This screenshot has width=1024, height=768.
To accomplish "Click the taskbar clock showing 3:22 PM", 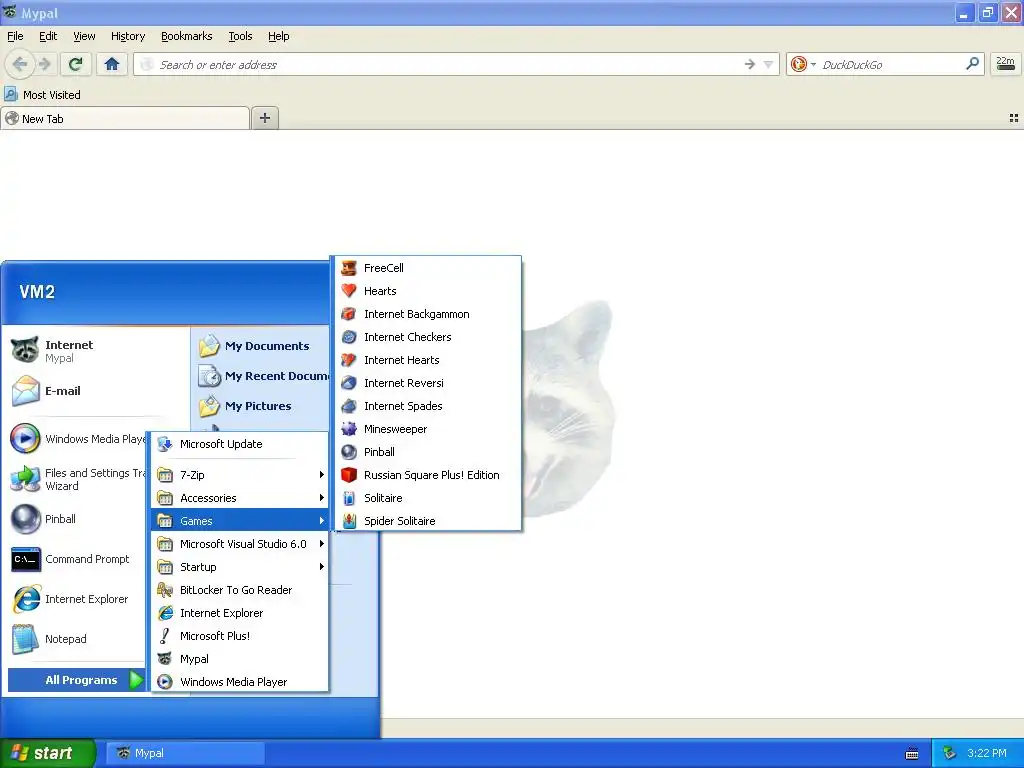I will pyautogui.click(x=986, y=753).
